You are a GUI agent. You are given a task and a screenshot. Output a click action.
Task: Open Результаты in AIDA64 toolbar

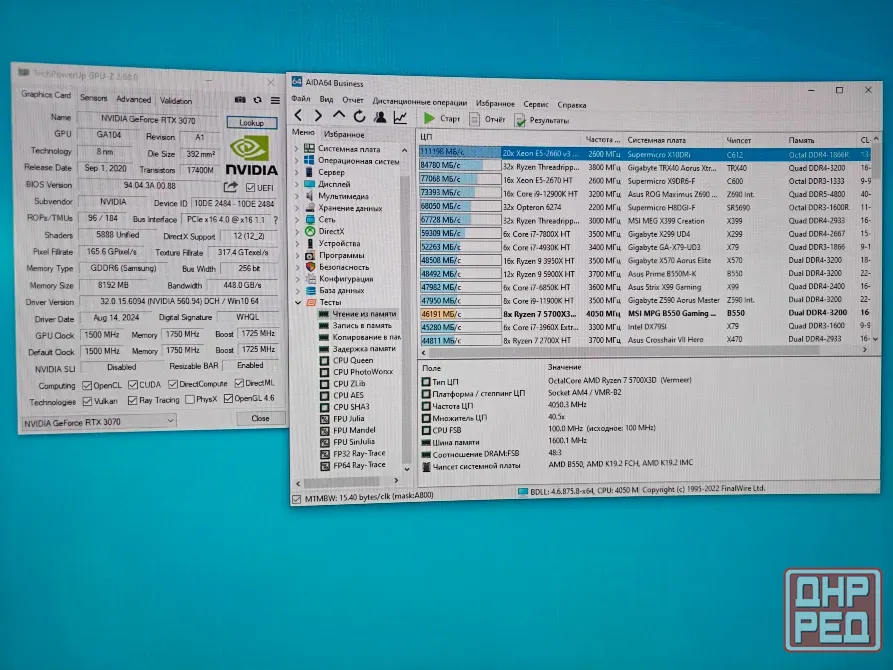[542, 120]
